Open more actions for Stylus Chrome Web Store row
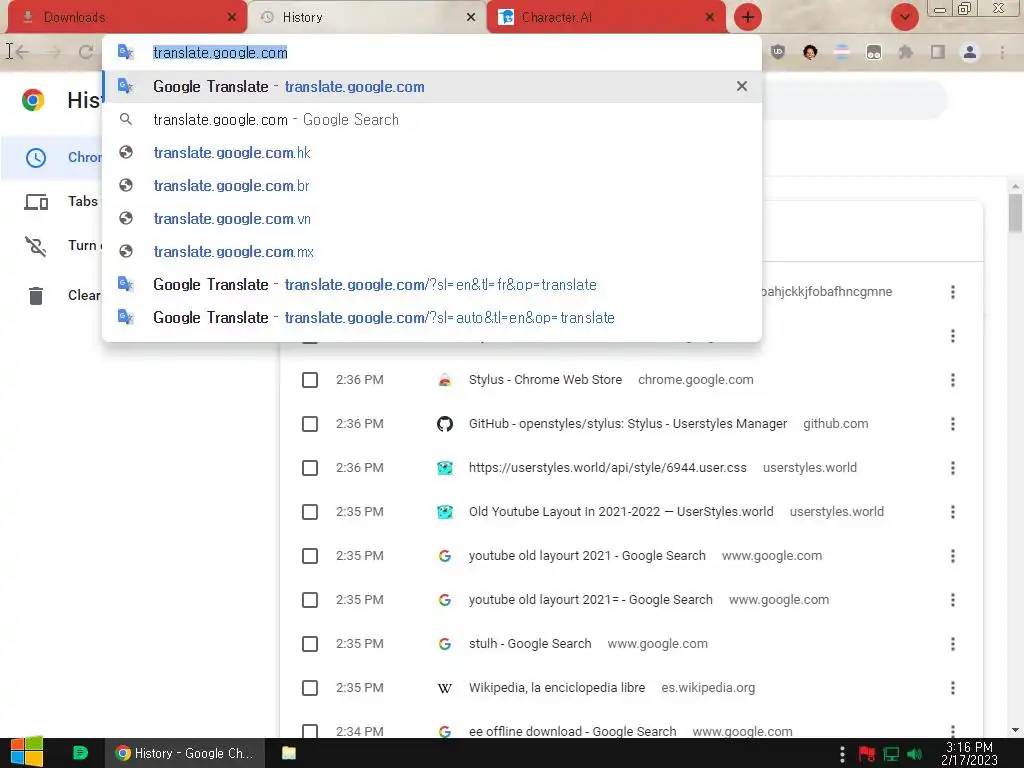1024x768 pixels. coord(953,380)
